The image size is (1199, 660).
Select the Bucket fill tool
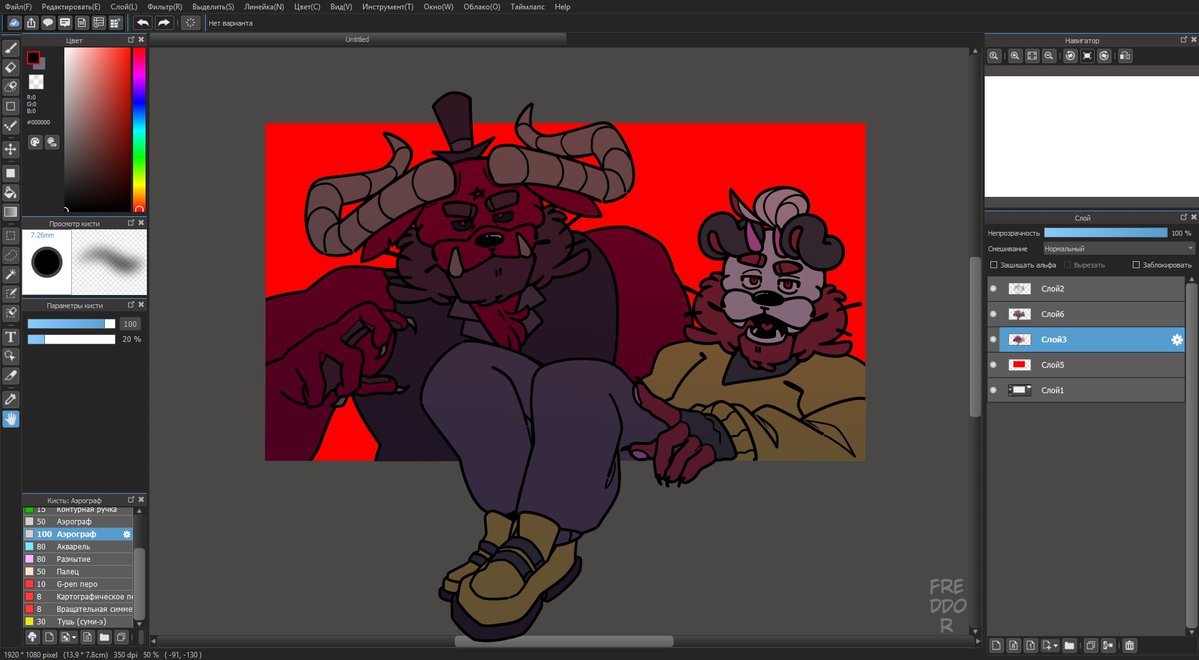point(11,192)
